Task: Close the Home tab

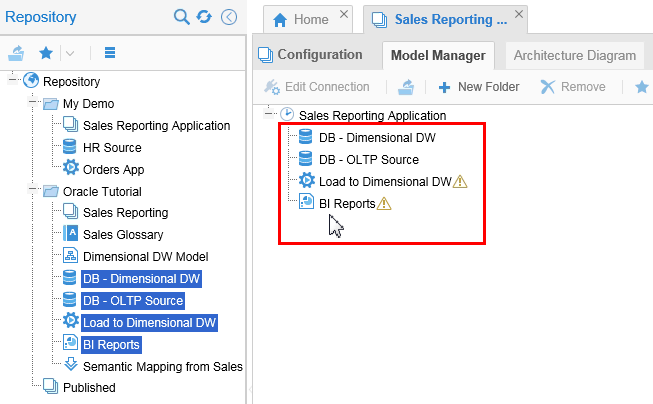Action: [344, 15]
